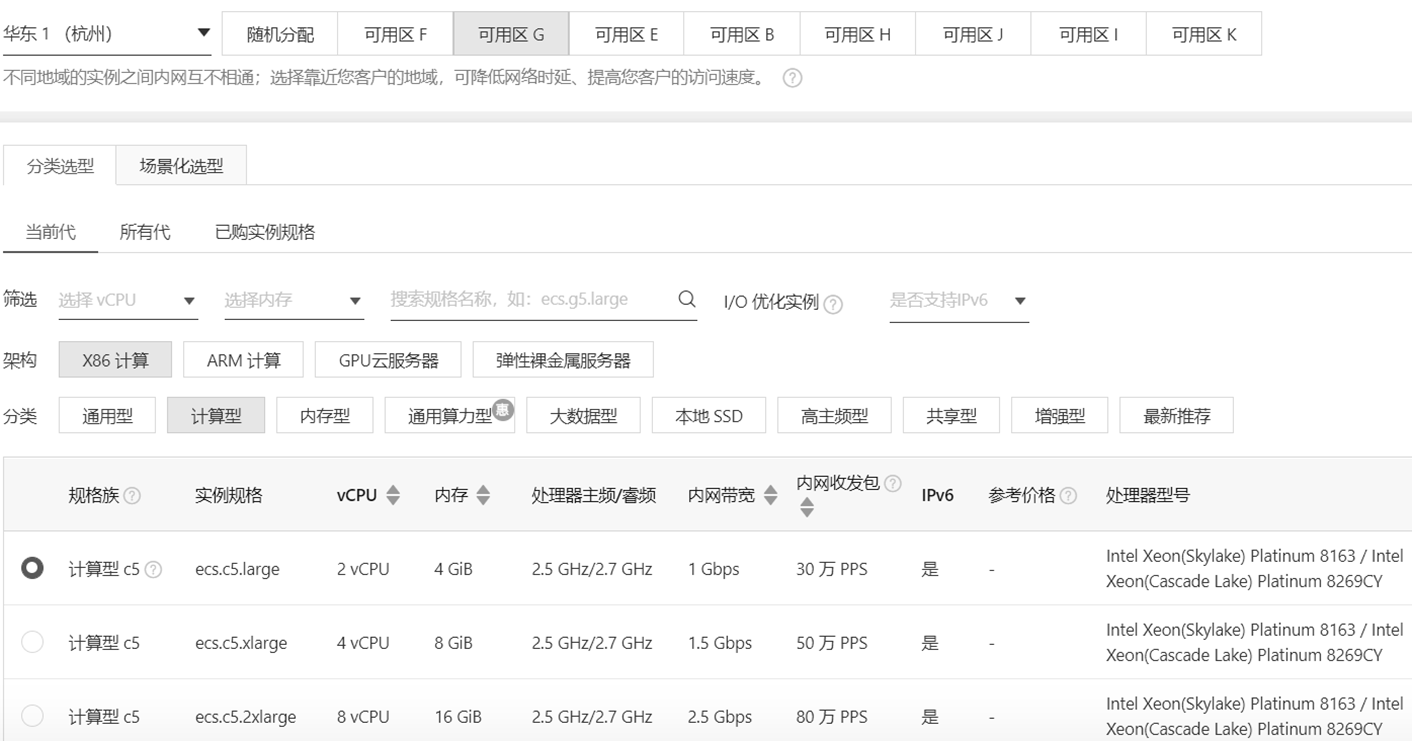The height and width of the screenshot is (741, 1412).
Task: Open the 华东 1 (杭州) region dropdown
Action: [106, 34]
